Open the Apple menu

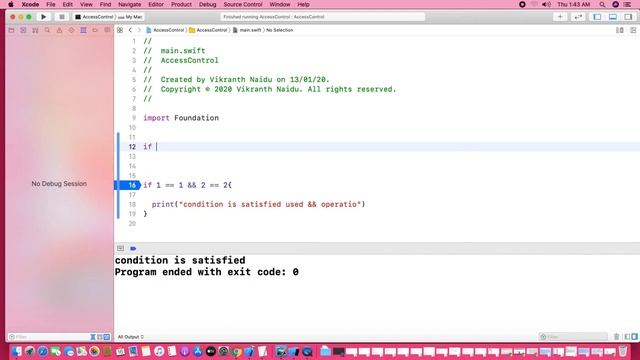coord(11,4)
